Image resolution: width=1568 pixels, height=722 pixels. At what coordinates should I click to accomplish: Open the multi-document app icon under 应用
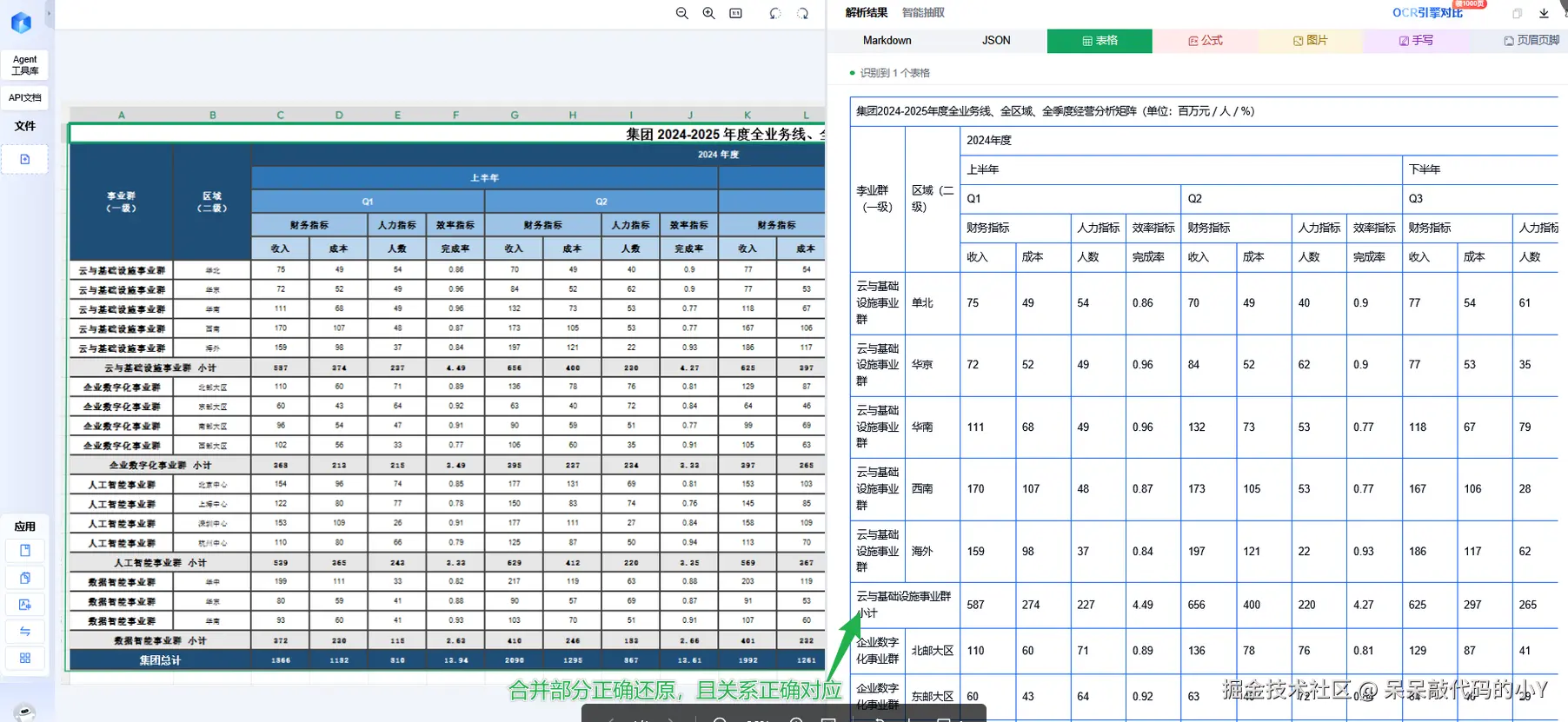(24, 578)
